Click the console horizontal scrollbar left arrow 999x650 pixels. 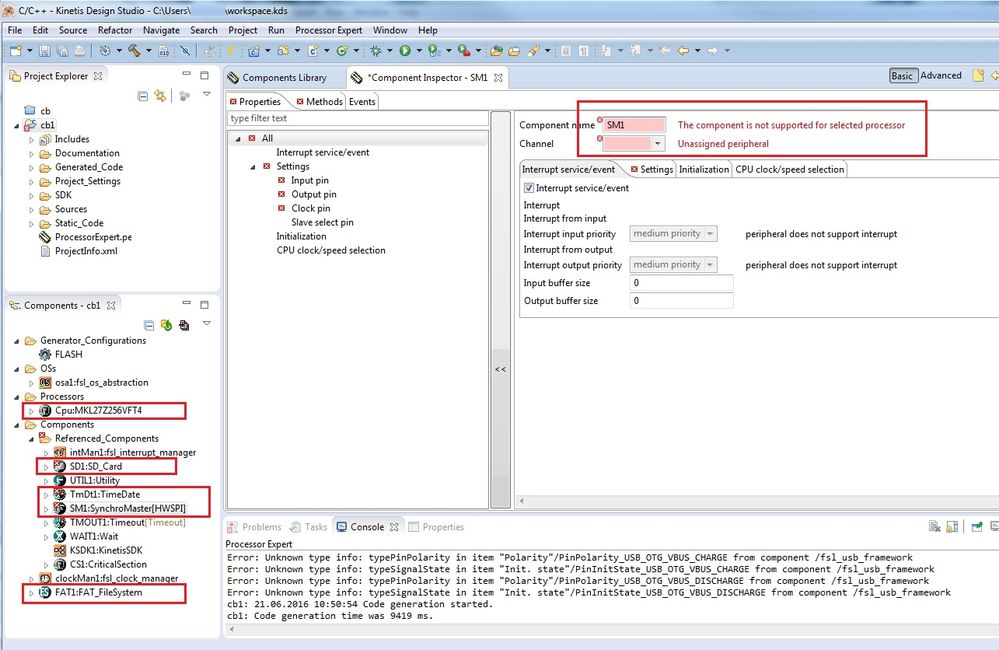231,629
